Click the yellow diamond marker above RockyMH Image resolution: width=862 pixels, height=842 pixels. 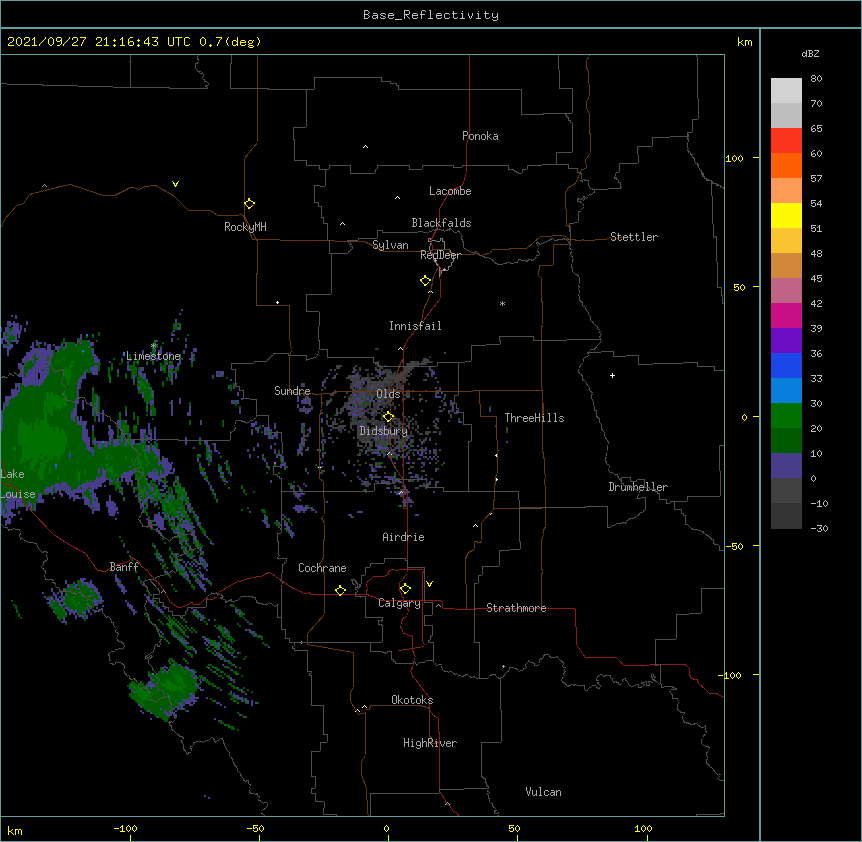point(249,204)
